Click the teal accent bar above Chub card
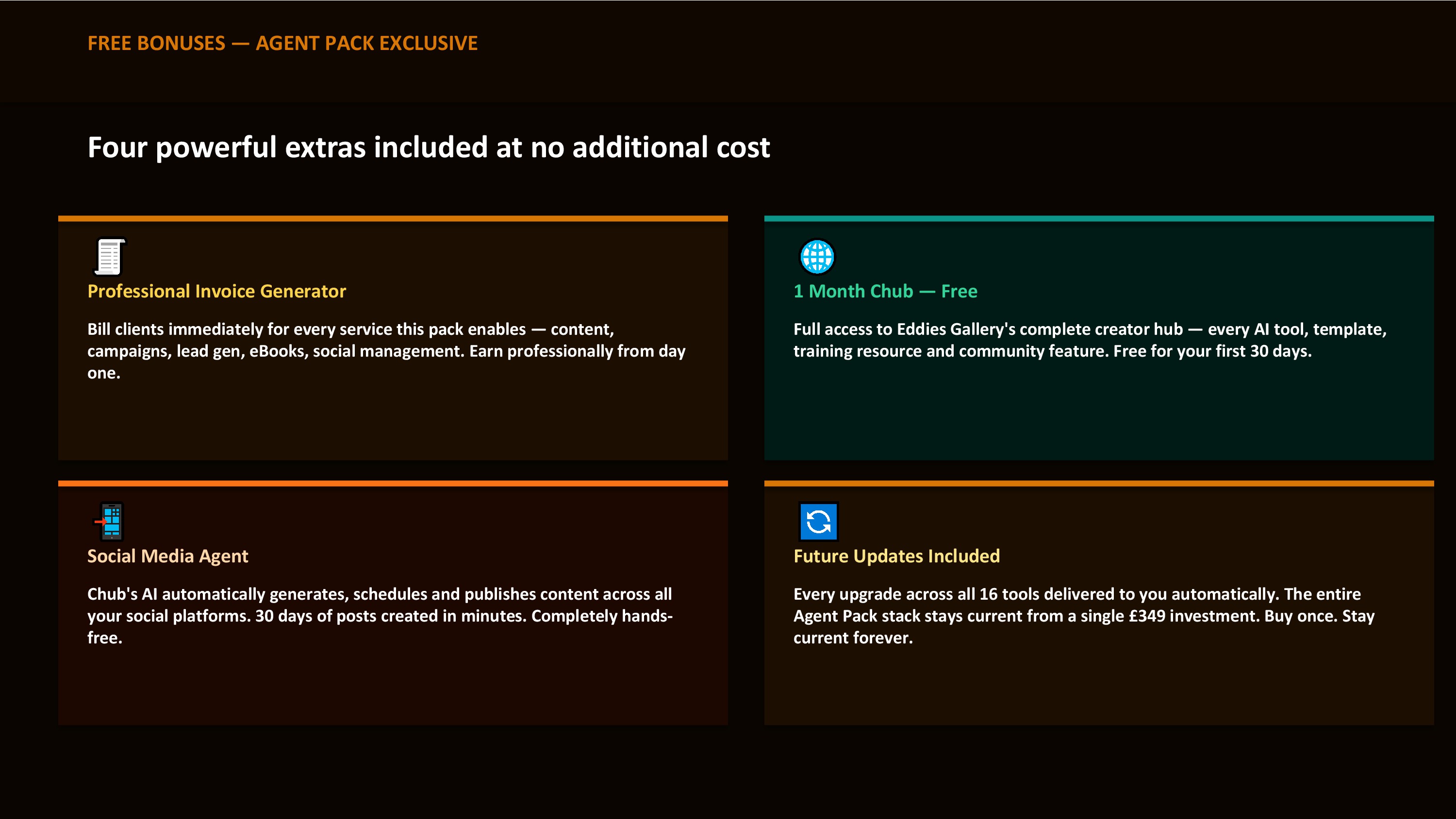1456x819 pixels. point(1099,218)
